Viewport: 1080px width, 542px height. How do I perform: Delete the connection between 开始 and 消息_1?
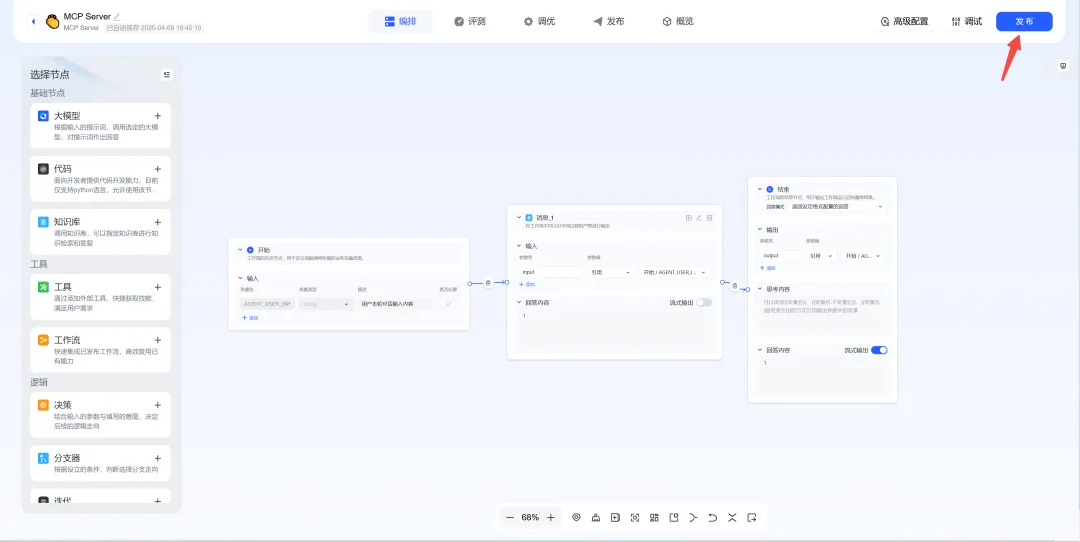488,283
